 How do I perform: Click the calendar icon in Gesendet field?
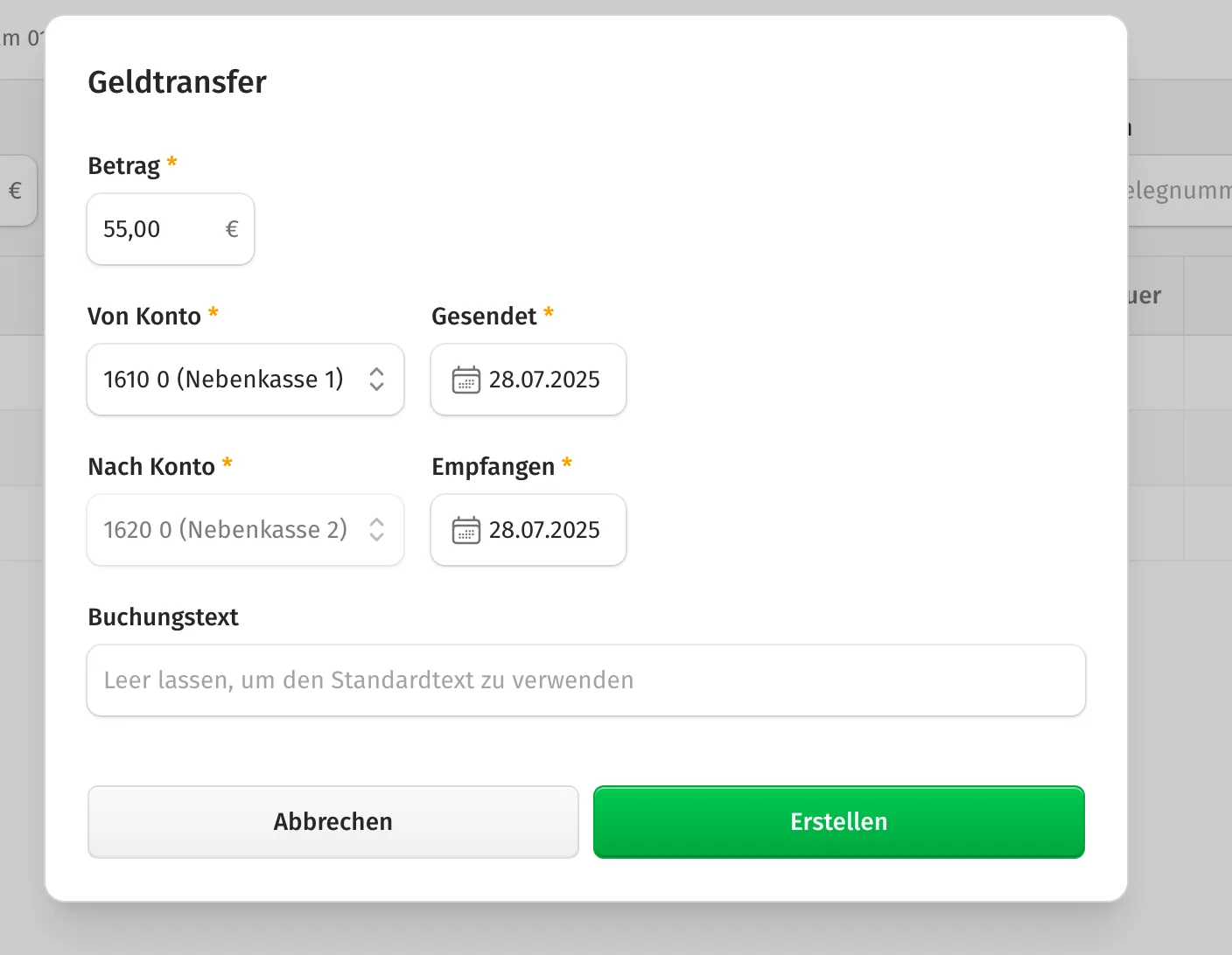click(x=465, y=380)
